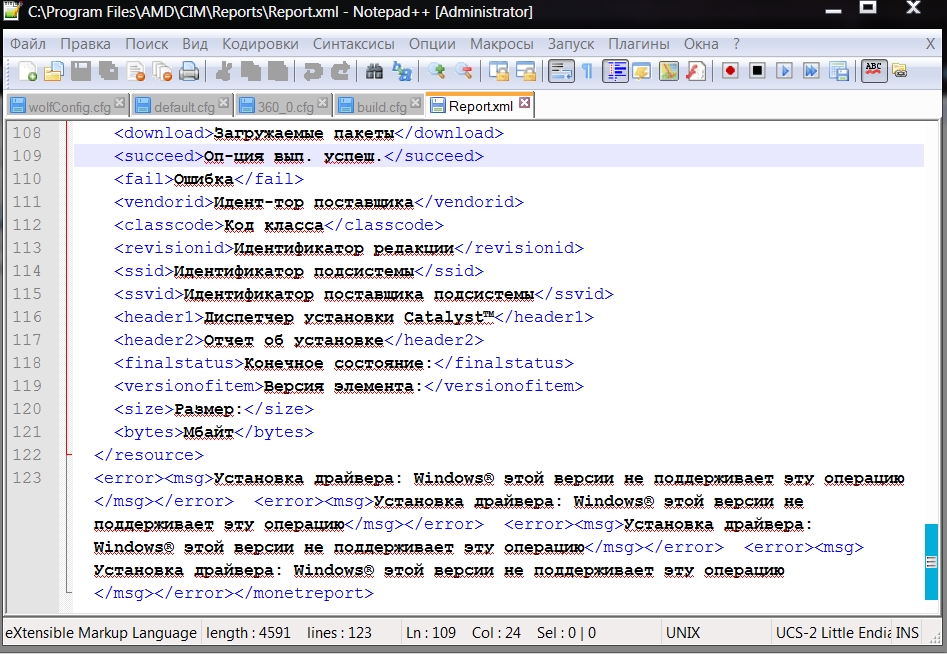Click the New file toolbar icon

pos(29,71)
